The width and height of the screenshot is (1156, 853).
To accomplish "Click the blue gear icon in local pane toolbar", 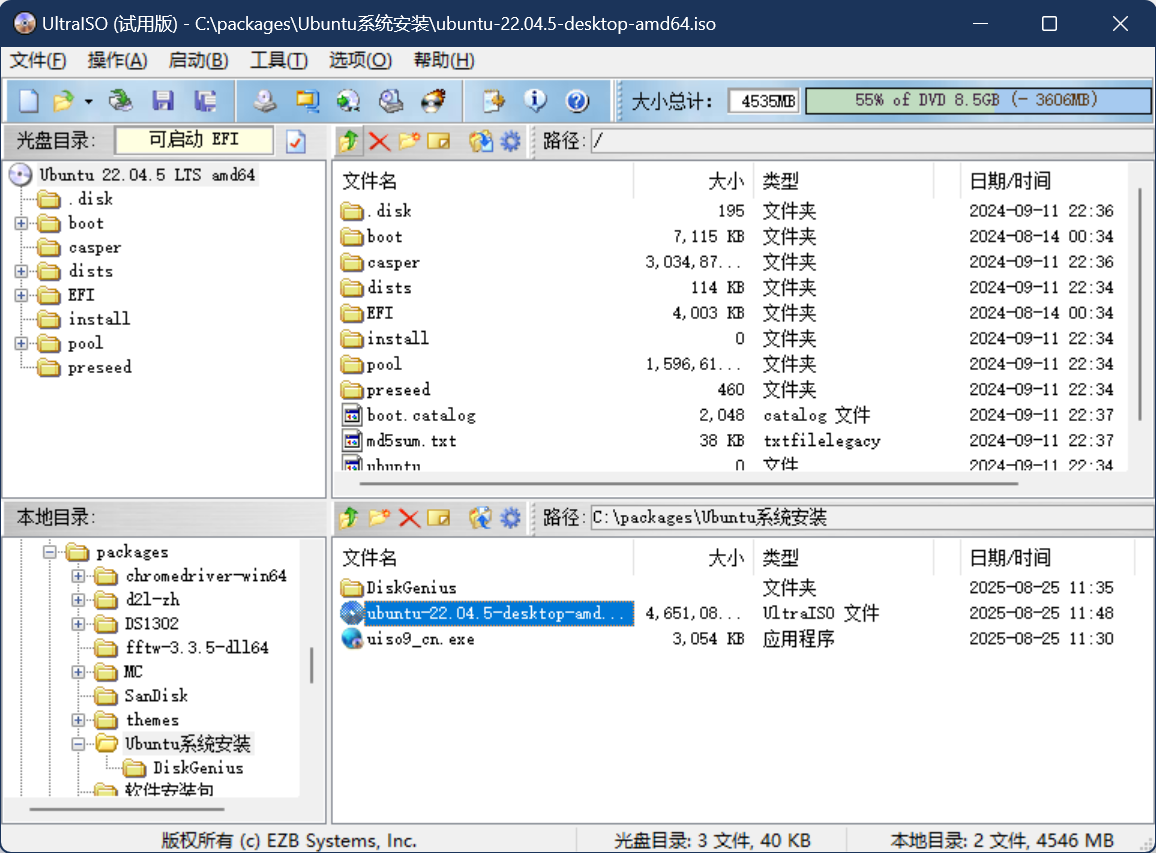I will (x=510, y=518).
